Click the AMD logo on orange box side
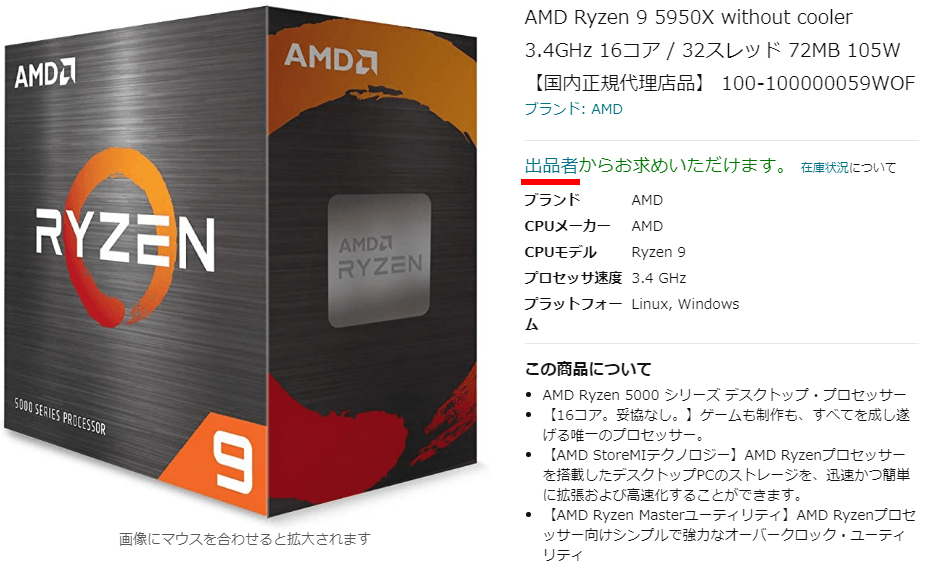931x566 pixels. (330, 58)
